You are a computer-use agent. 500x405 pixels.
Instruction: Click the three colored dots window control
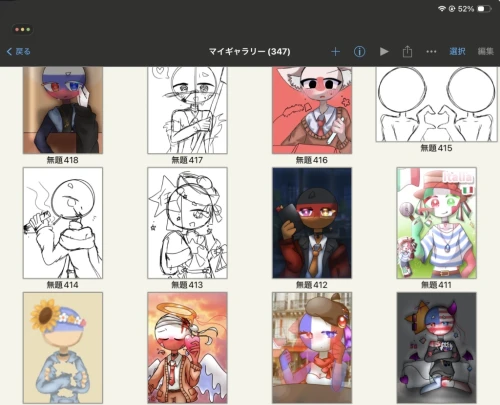click(22, 29)
